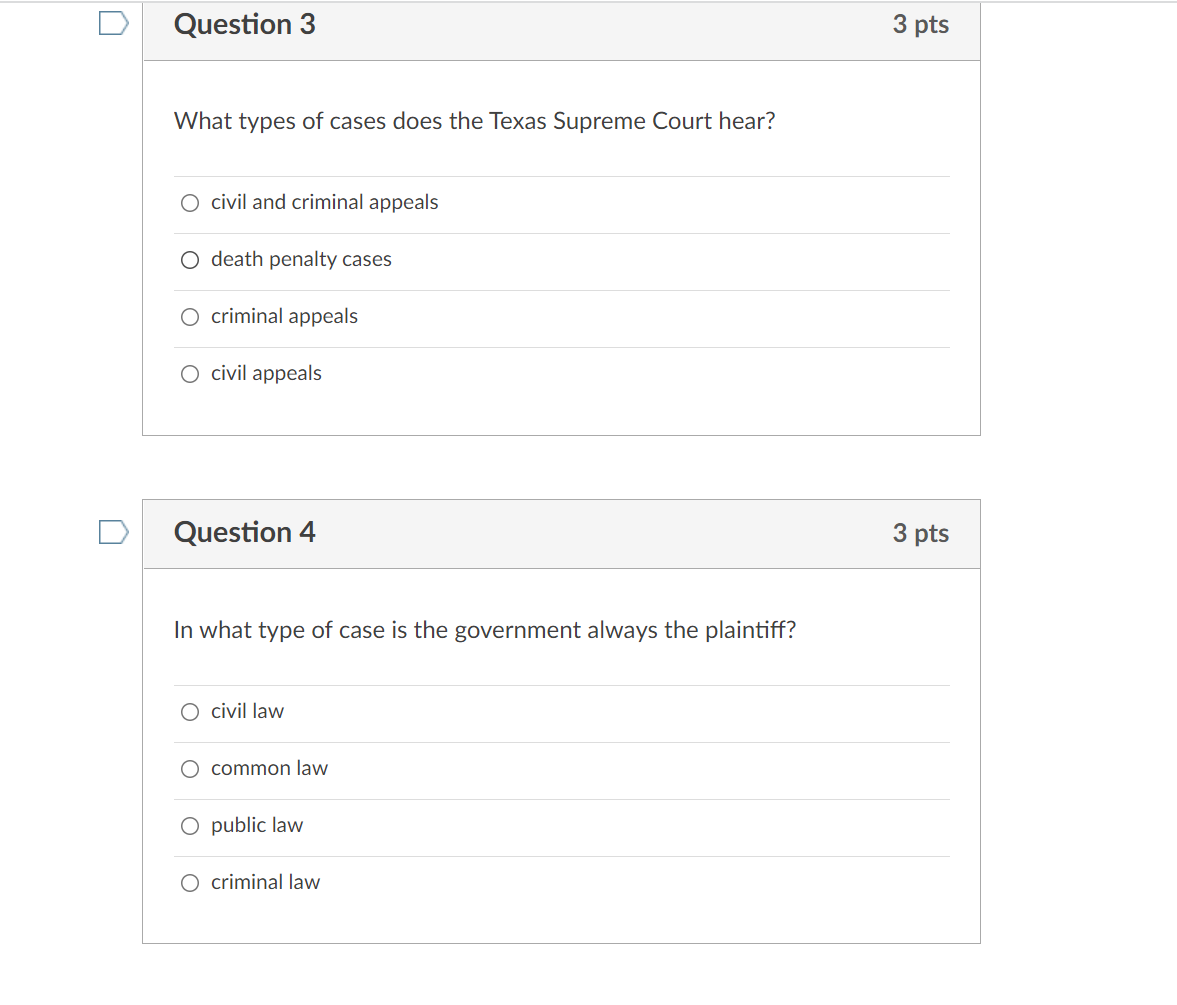Click the 'criminal appeals' answer text

click(284, 317)
